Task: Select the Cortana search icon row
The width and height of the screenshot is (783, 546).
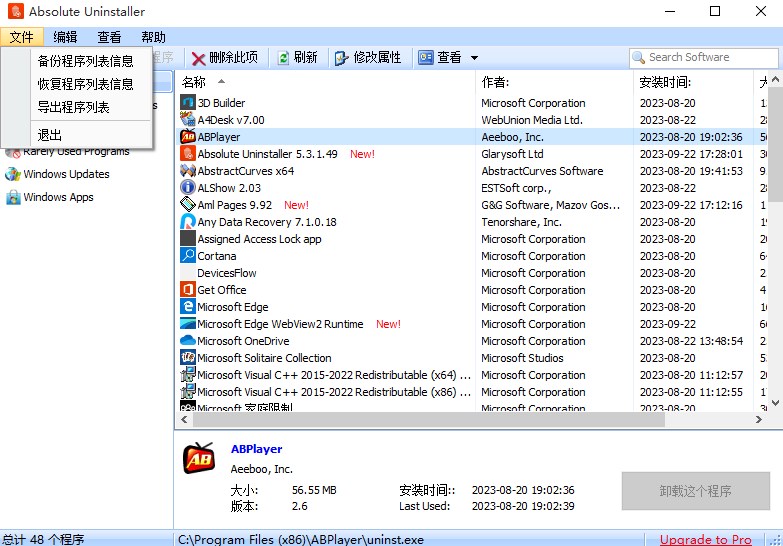Action: point(326,256)
